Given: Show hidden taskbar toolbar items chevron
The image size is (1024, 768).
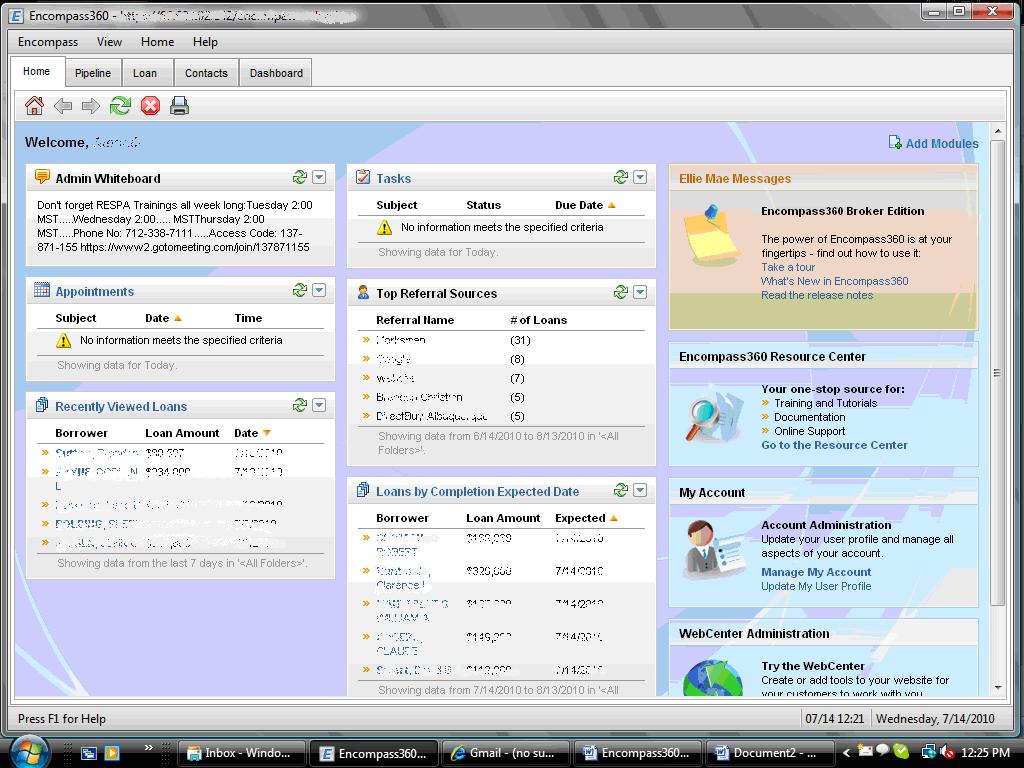Looking at the screenshot, I should pos(149,748).
